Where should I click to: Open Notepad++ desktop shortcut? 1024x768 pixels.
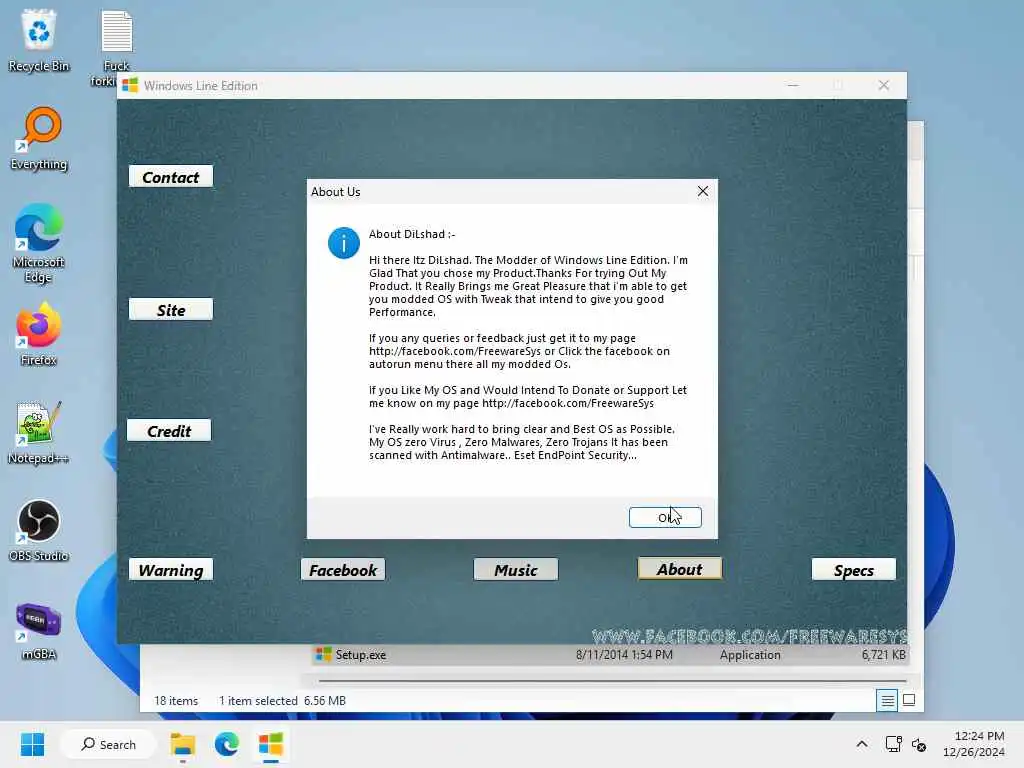[x=39, y=432]
